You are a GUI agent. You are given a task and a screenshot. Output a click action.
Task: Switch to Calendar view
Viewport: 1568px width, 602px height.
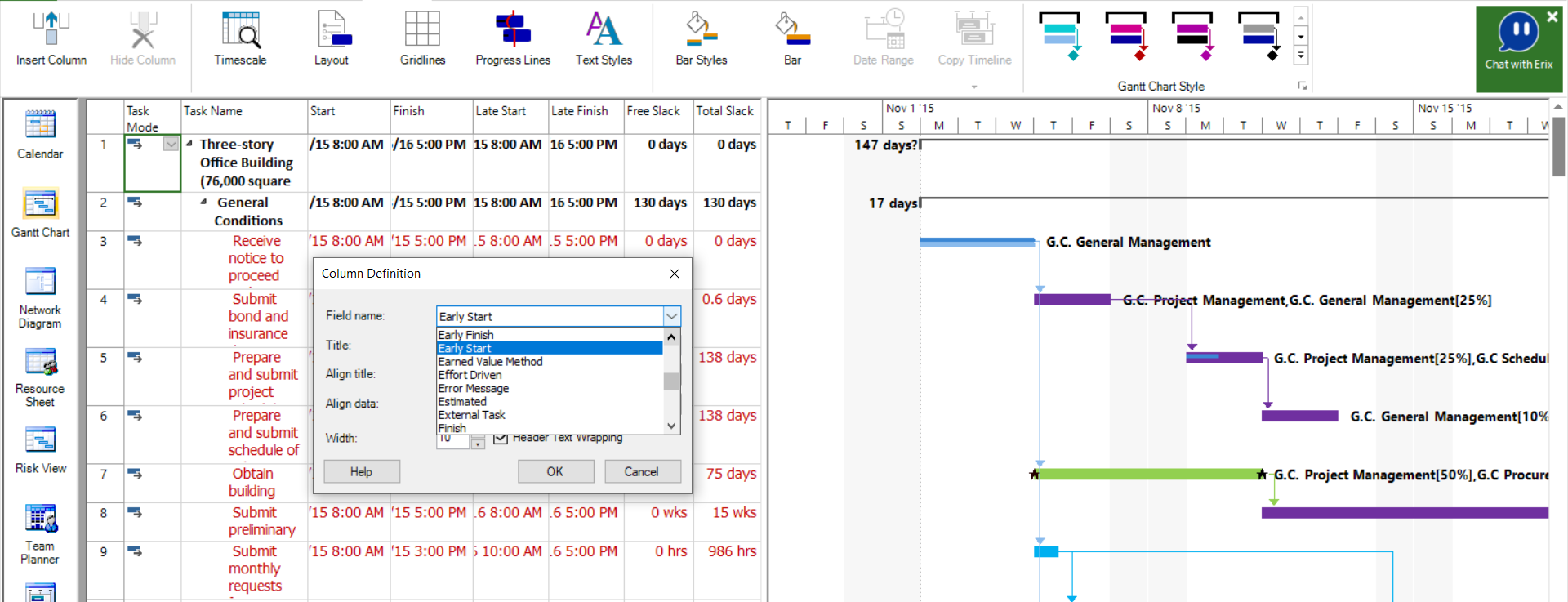pyautogui.click(x=40, y=135)
